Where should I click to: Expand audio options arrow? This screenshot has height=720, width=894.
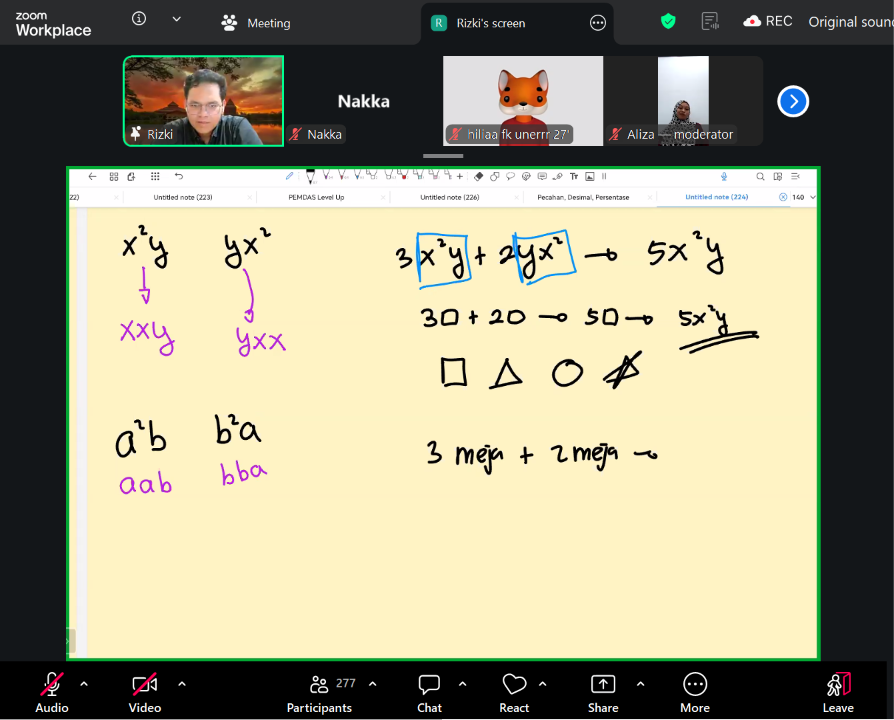point(84,684)
